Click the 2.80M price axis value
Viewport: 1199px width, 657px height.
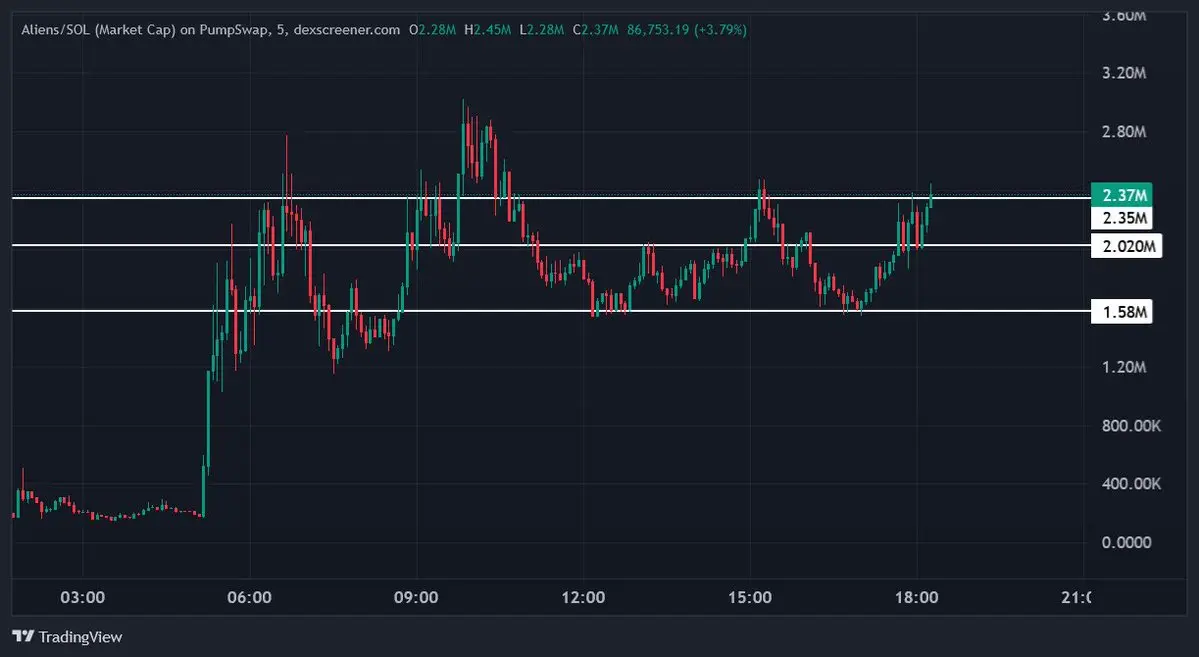(x=1124, y=132)
